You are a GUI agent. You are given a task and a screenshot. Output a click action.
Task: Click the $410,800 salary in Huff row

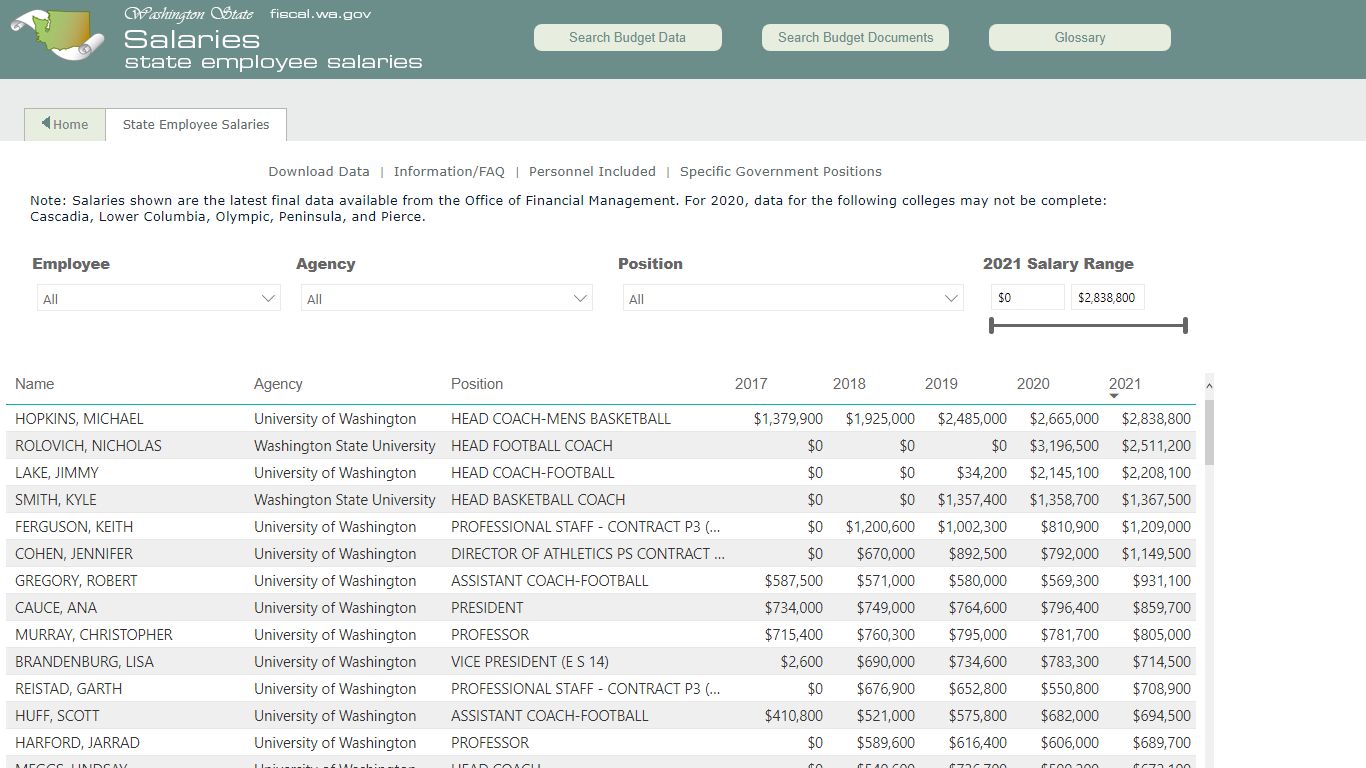tap(794, 716)
